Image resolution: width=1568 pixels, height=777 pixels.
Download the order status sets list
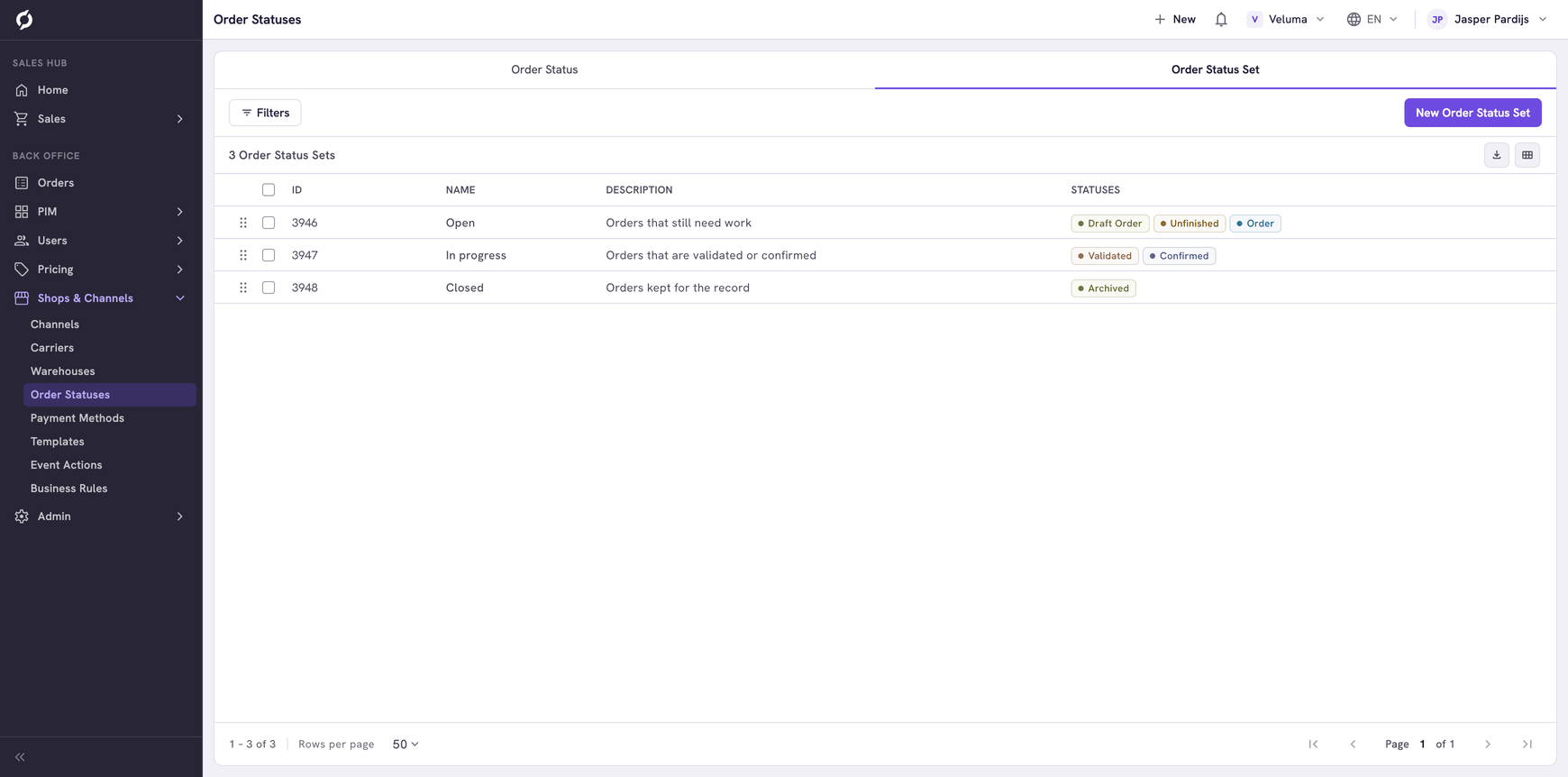point(1497,155)
